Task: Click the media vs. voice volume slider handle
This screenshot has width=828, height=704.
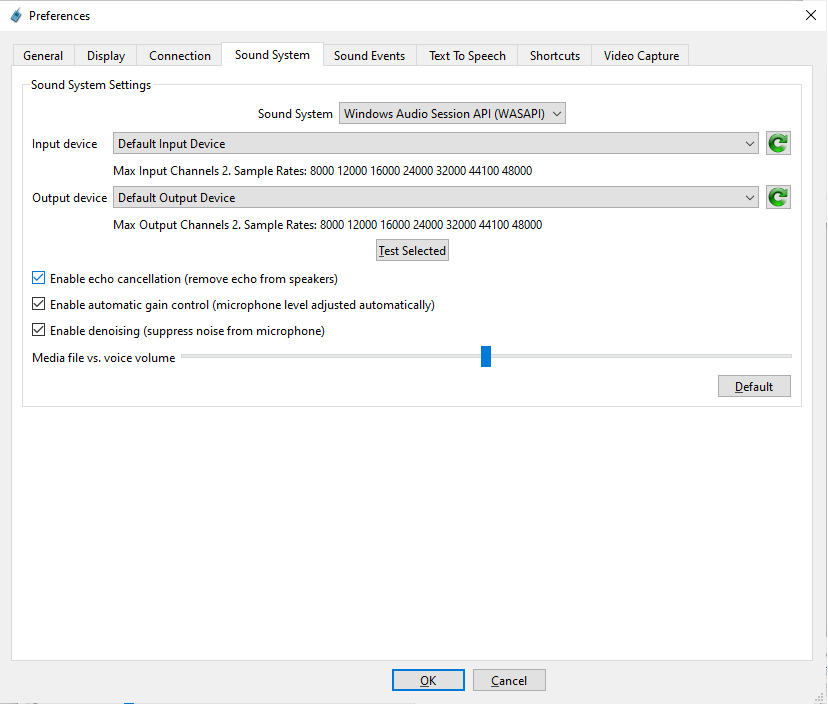Action: (486, 357)
